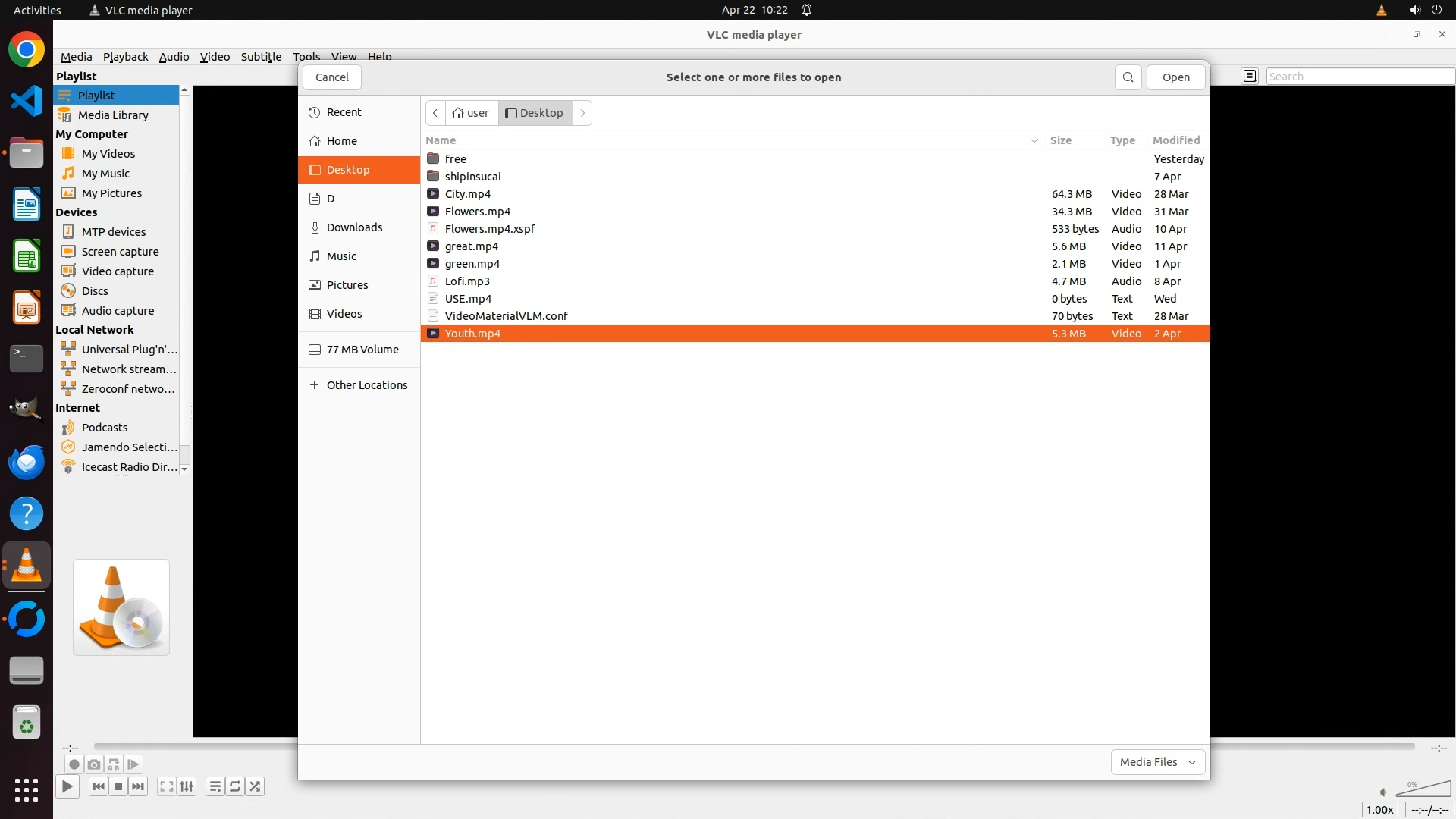Click the Name column sort arrow

[x=1034, y=140]
